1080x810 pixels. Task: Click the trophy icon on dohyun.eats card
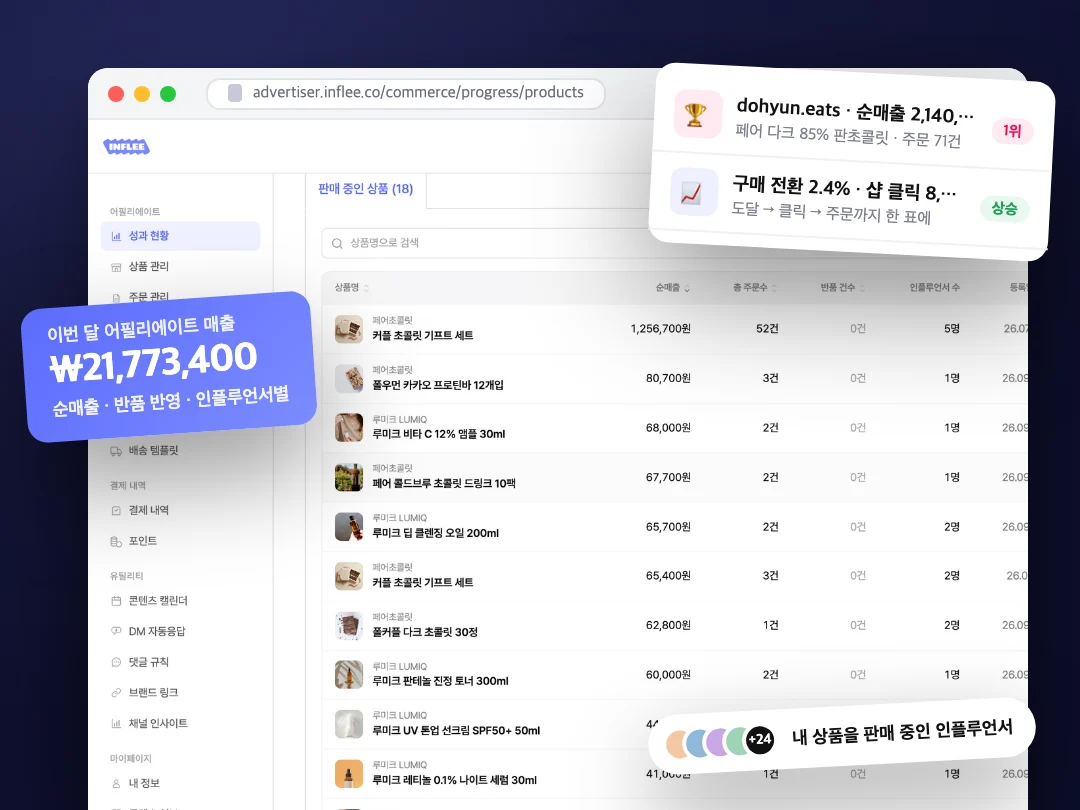(x=696, y=114)
